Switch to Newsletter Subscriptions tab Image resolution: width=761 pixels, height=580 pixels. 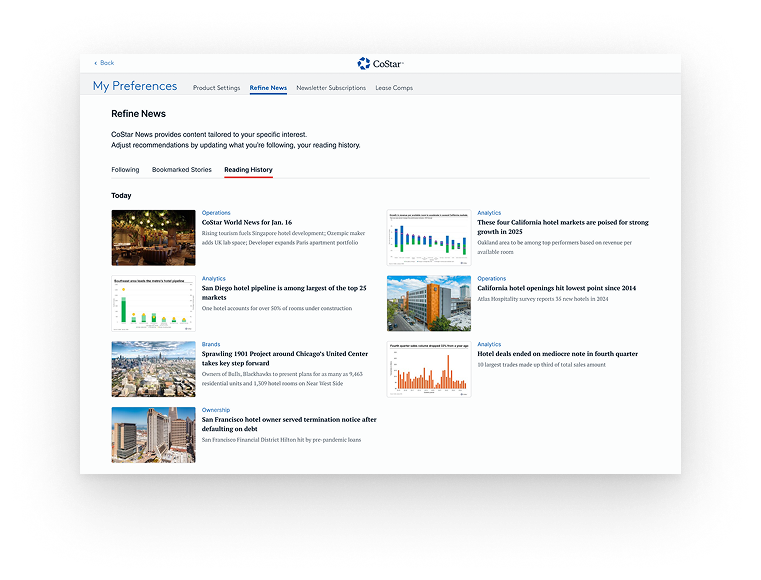point(331,88)
